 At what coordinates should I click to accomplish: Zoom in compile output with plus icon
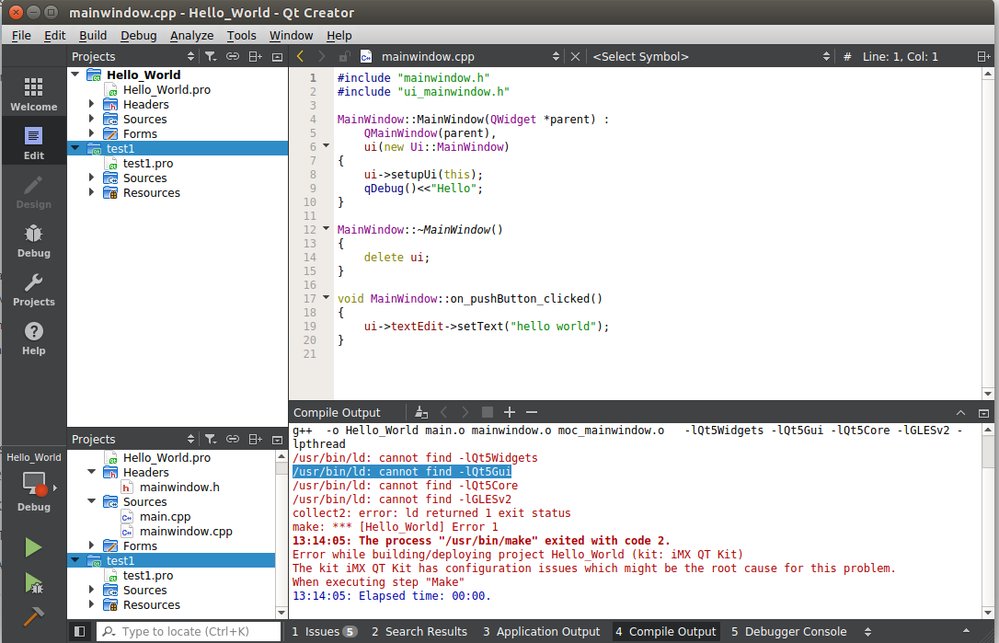509,412
